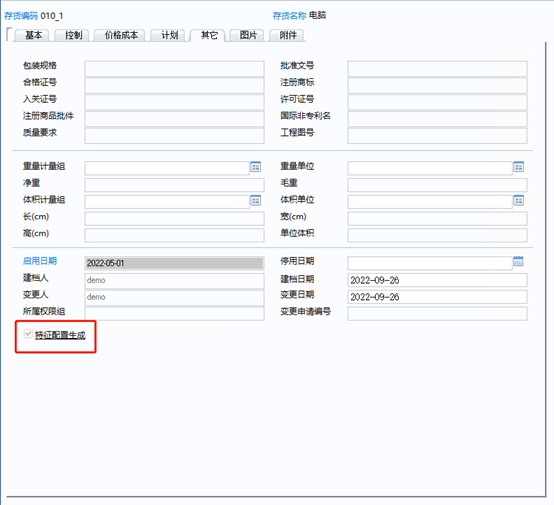Open lookup icon for 重量单位 field
Image resolution: width=554 pixels, height=505 pixels.
tap(518, 167)
